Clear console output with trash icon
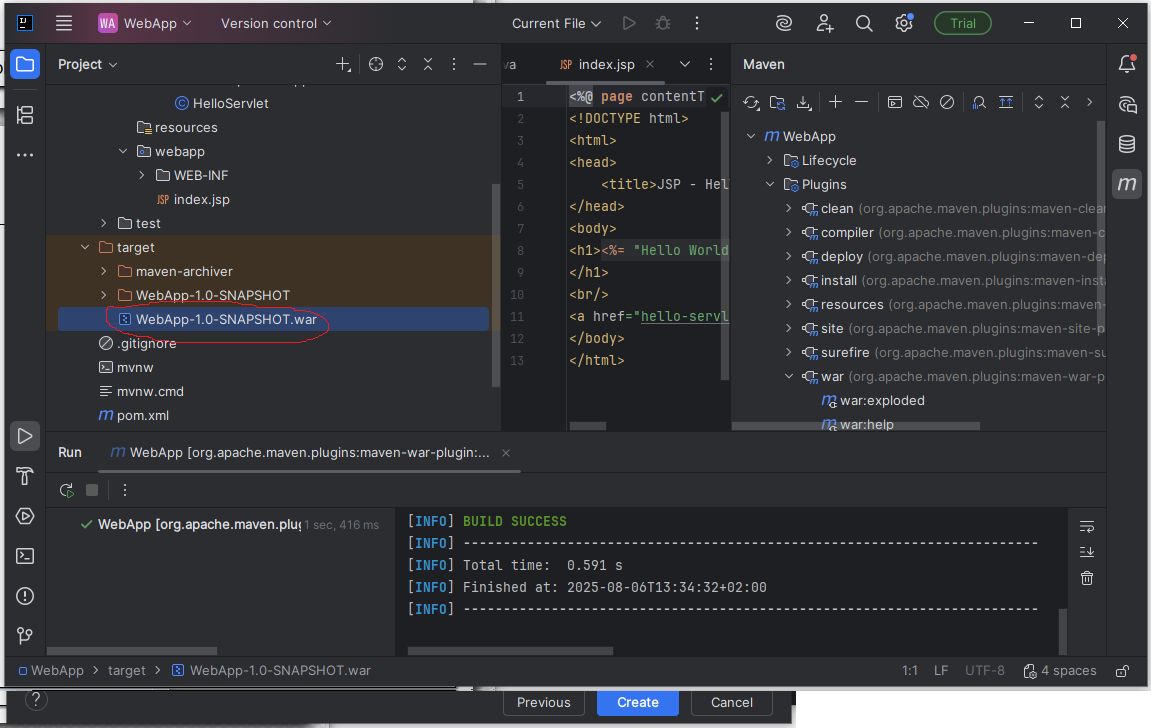This screenshot has height=728, width=1151. pyautogui.click(x=1087, y=578)
